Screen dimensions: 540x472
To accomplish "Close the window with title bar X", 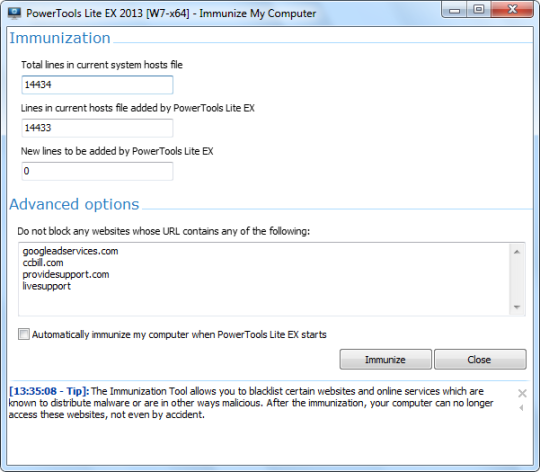I will [x=512, y=10].
